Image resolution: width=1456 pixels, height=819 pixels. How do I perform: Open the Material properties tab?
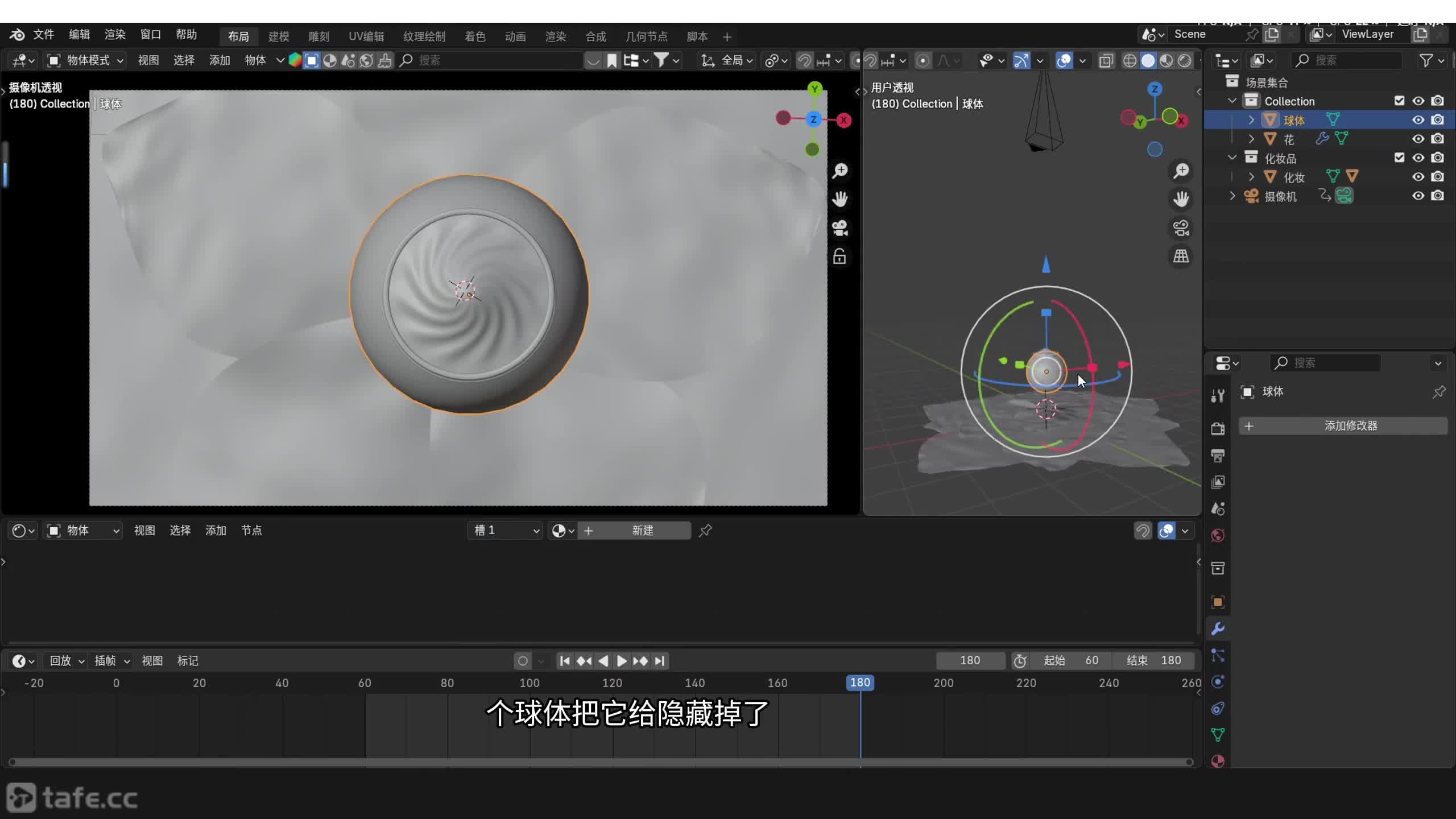(1218, 761)
